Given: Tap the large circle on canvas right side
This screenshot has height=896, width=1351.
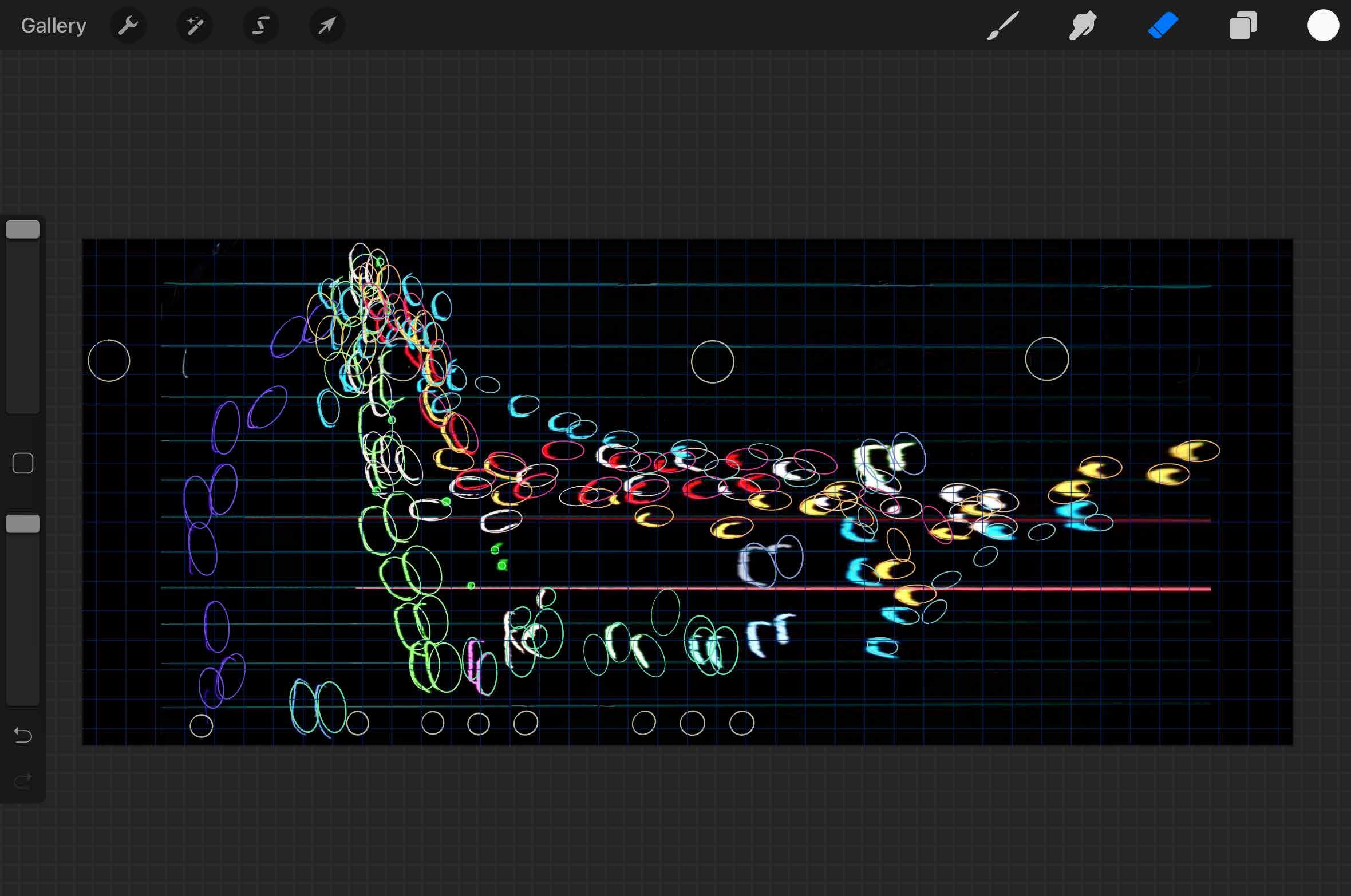Looking at the screenshot, I should pyautogui.click(x=1046, y=359).
